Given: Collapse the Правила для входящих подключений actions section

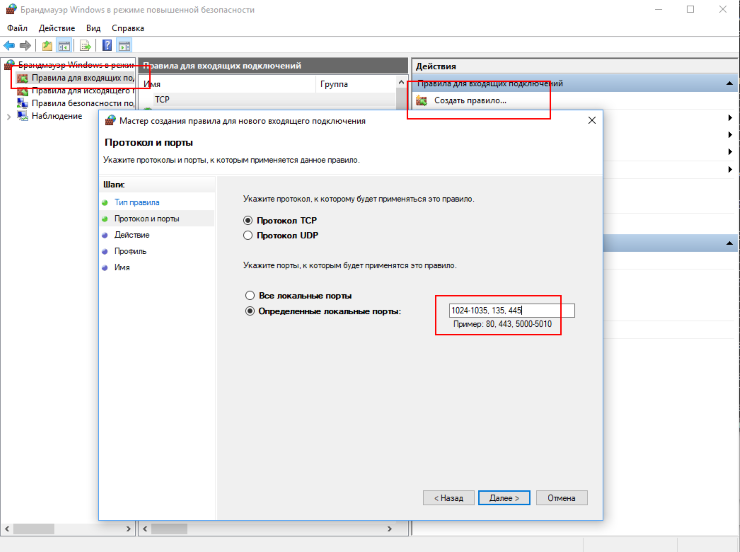Looking at the screenshot, I should 729,84.
